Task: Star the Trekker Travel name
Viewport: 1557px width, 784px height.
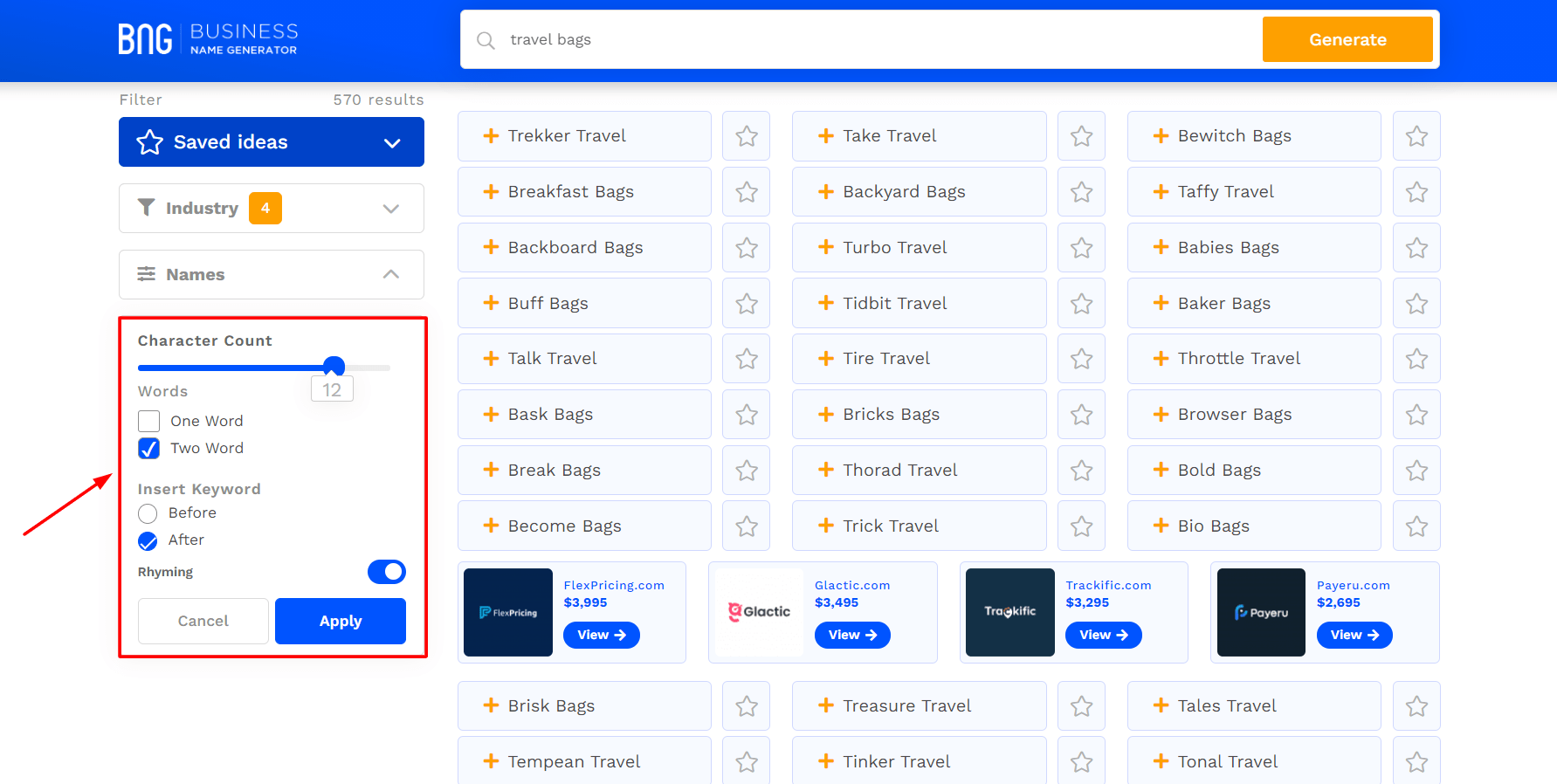Action: (x=747, y=136)
